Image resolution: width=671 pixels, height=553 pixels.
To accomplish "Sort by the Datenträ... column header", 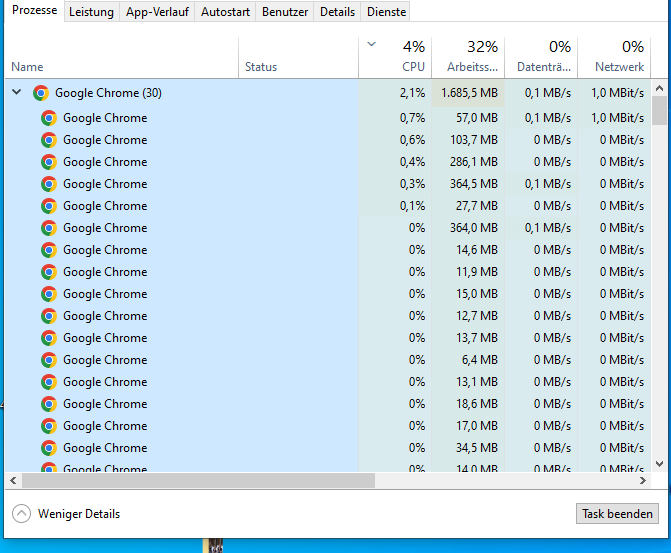I will click(x=541, y=58).
